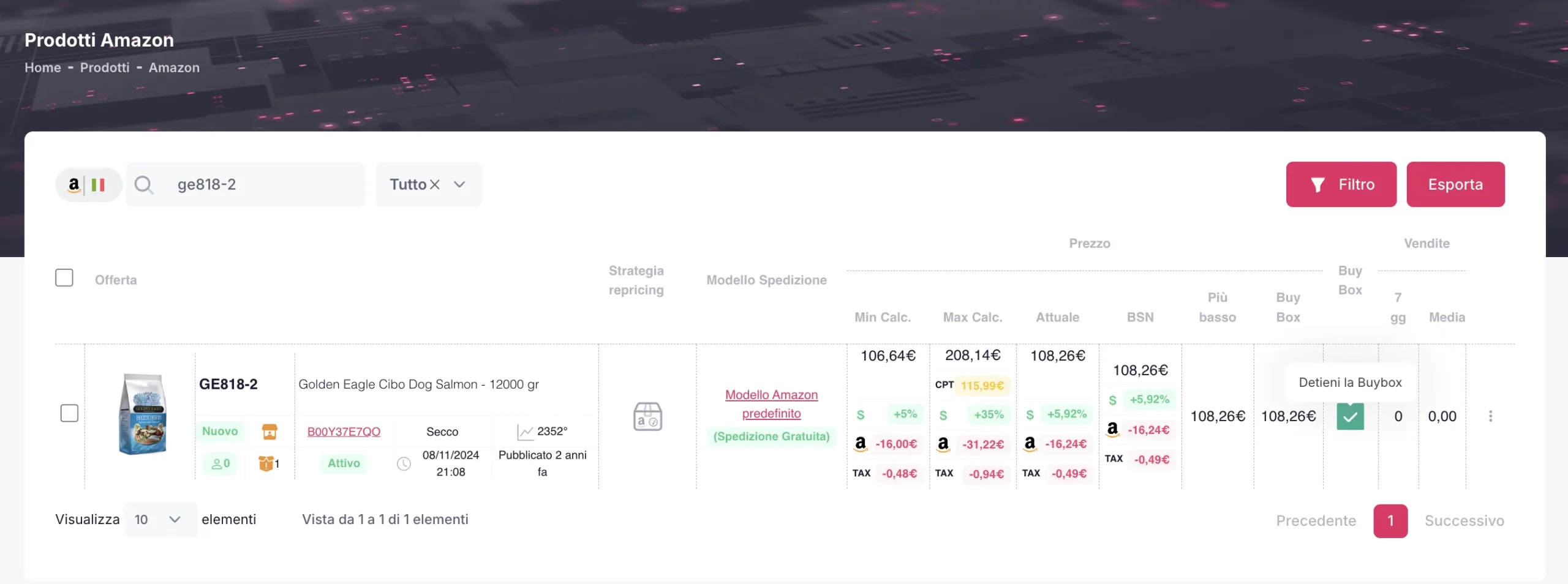
Task: Click the search field containing ge818-2
Action: 245,184
